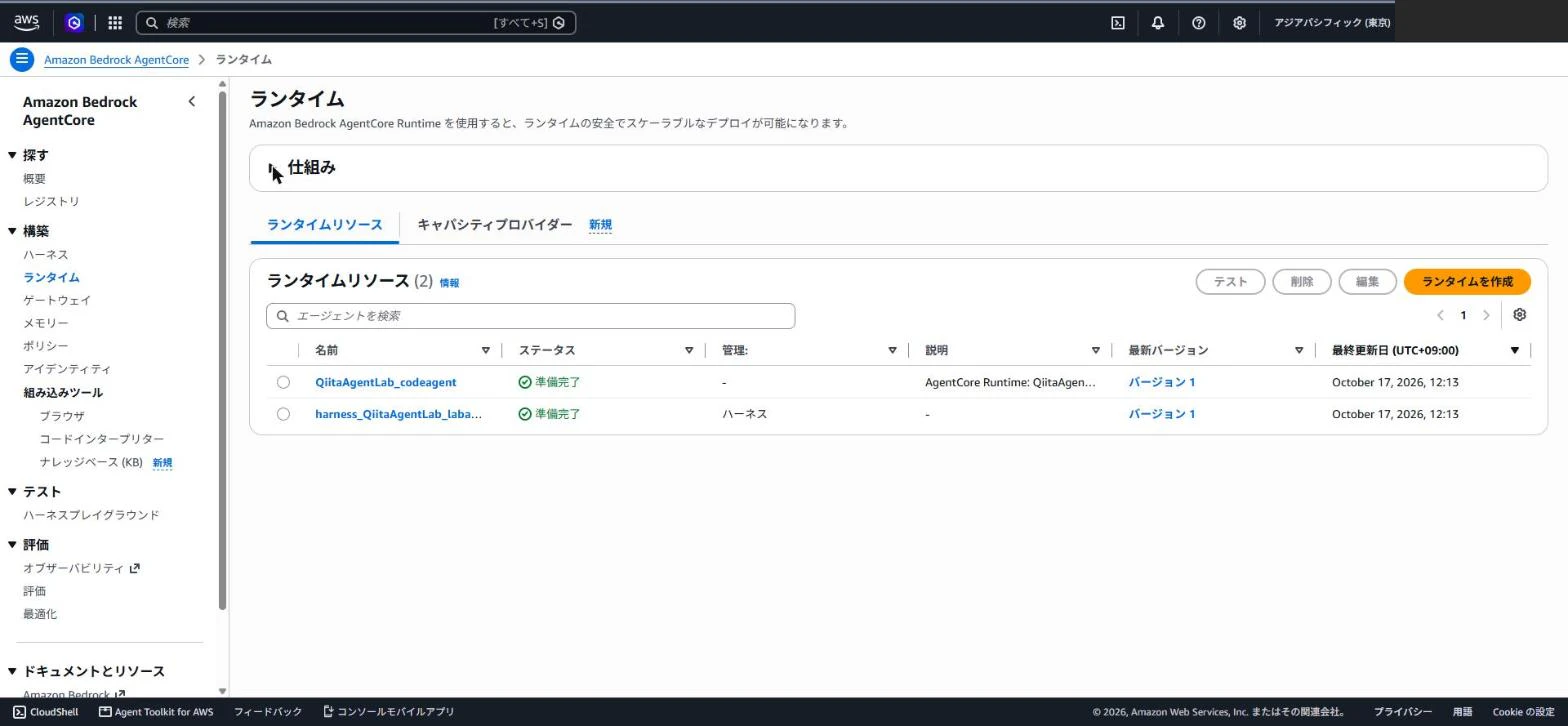Collapse the 探す navigation group

click(x=12, y=155)
